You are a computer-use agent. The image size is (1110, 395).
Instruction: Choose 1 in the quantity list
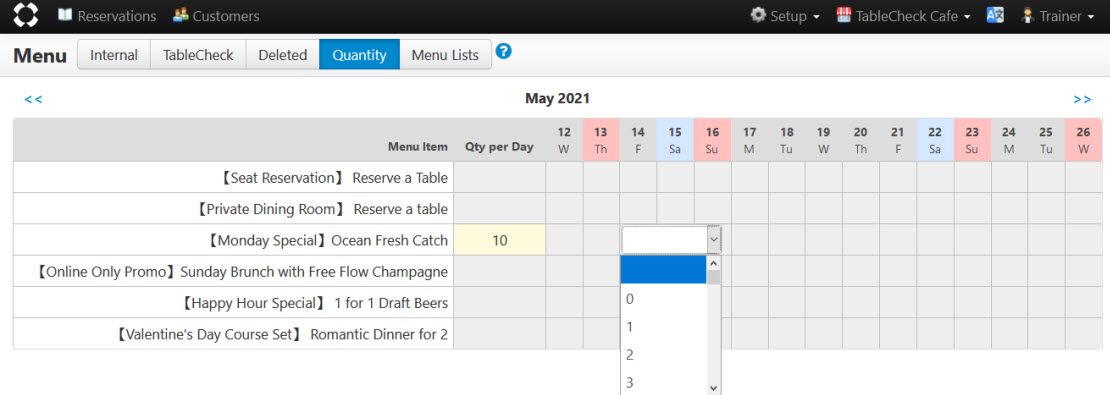point(663,326)
